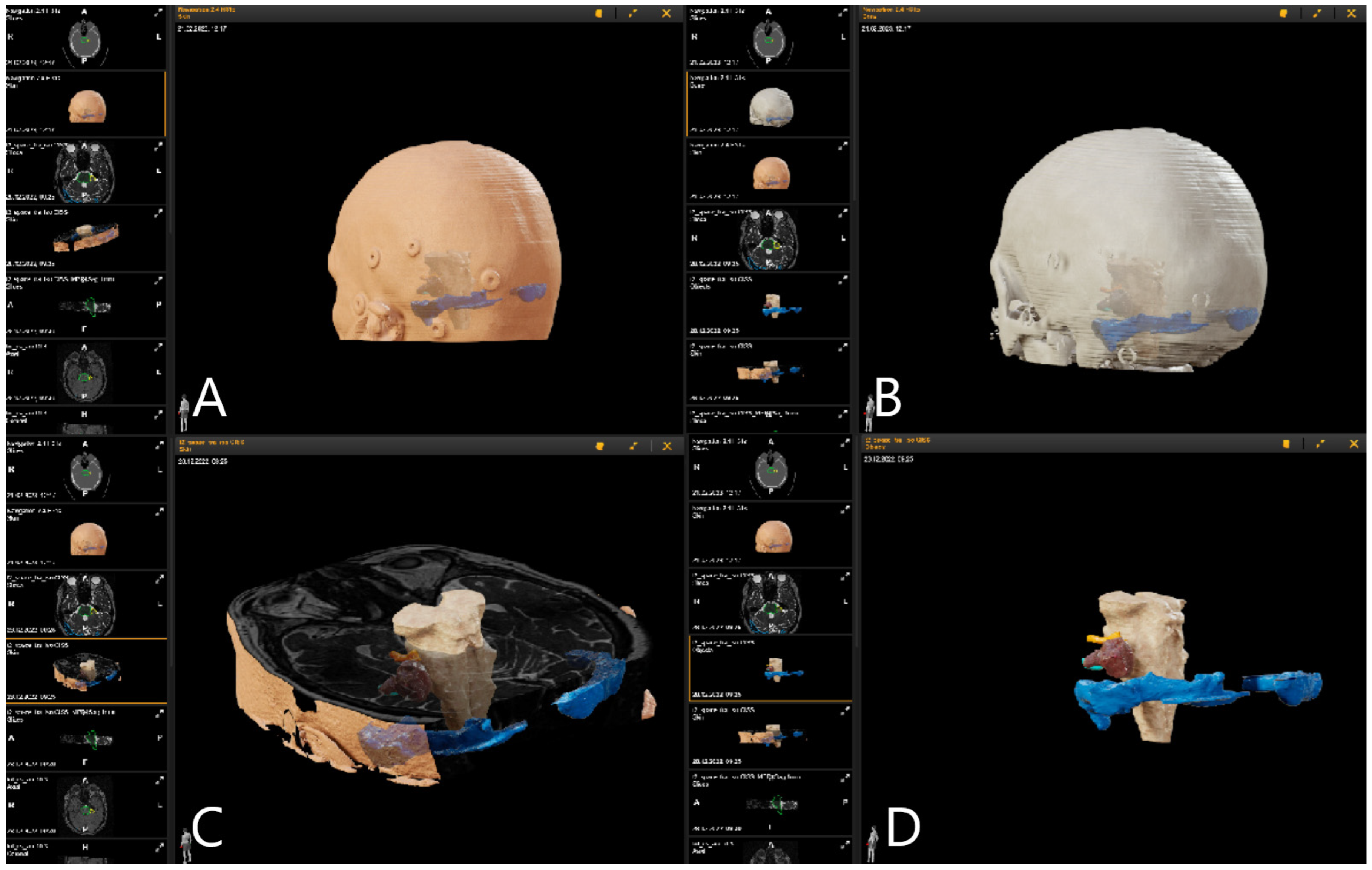Click the orange view-mode icon in panel A header
Viewport: 1372px width, 870px height.
click(x=599, y=13)
